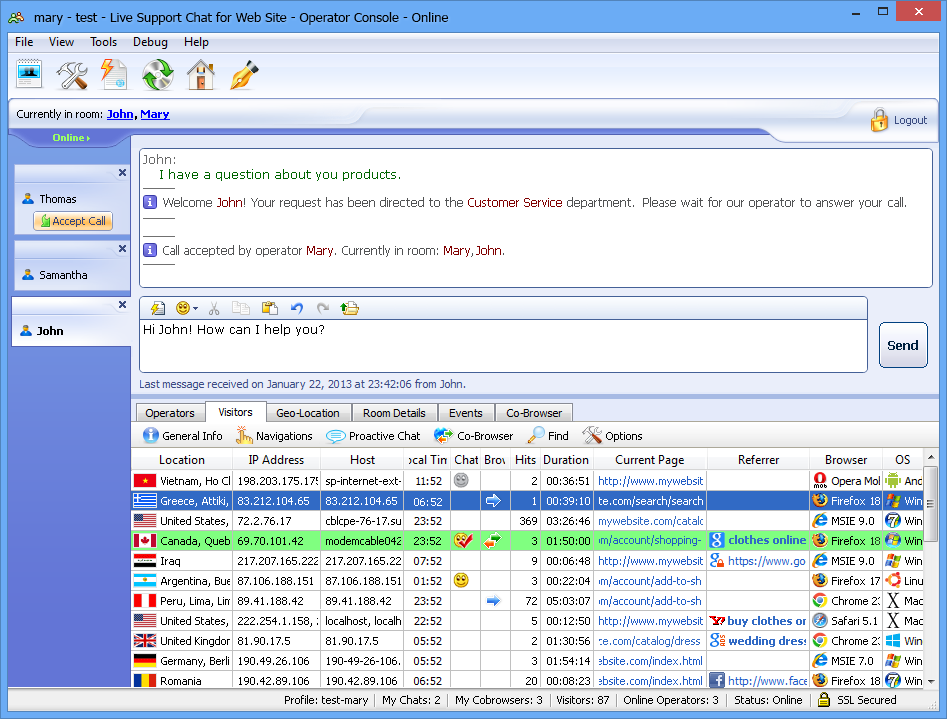Close Samantha chat panel

[x=122, y=249]
